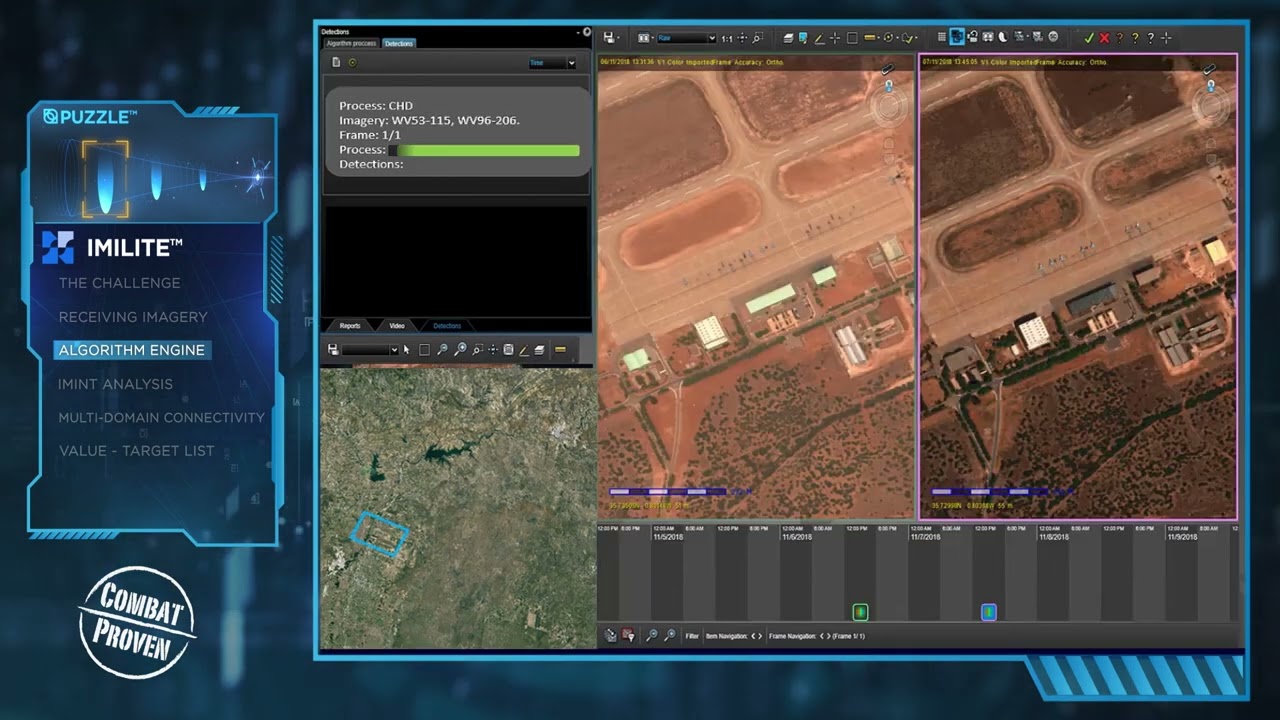Click the timeline zoom in magnifier
The height and width of the screenshot is (720, 1280).
[x=670, y=635]
